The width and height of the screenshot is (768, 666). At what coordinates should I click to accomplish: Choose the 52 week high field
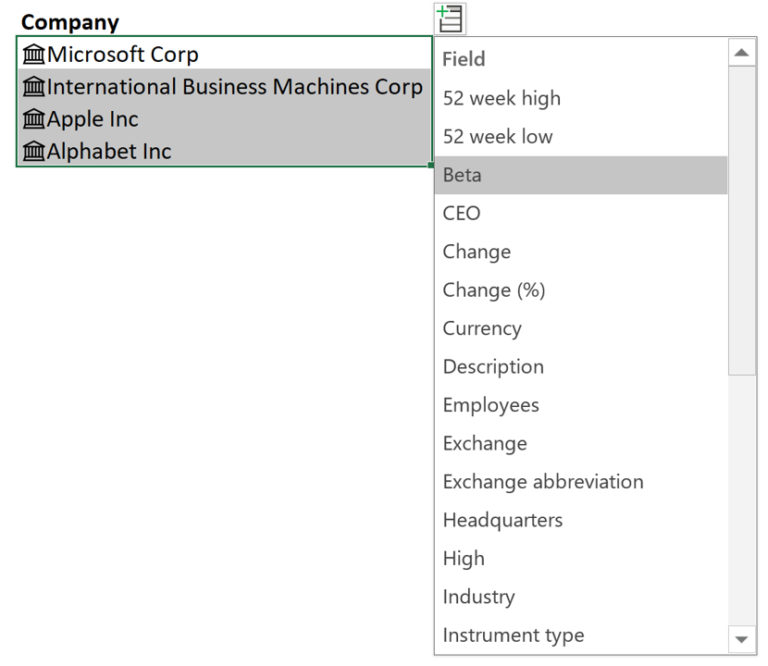(x=501, y=98)
